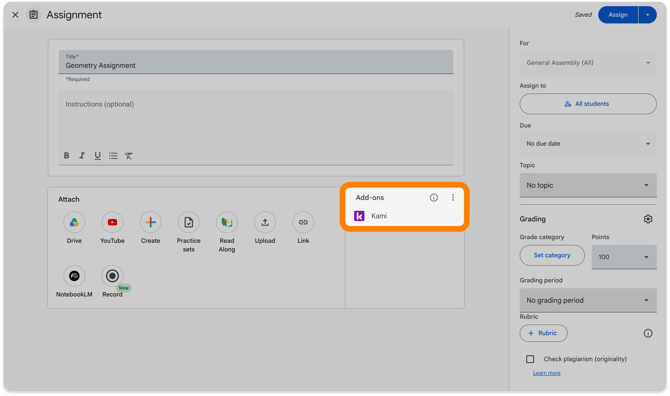The width and height of the screenshot is (670, 396).
Task: Toggle bold formatting
Action: pyautogui.click(x=66, y=155)
